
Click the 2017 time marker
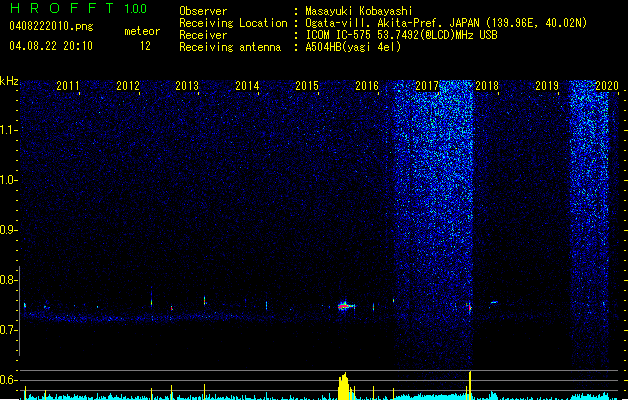[427, 86]
